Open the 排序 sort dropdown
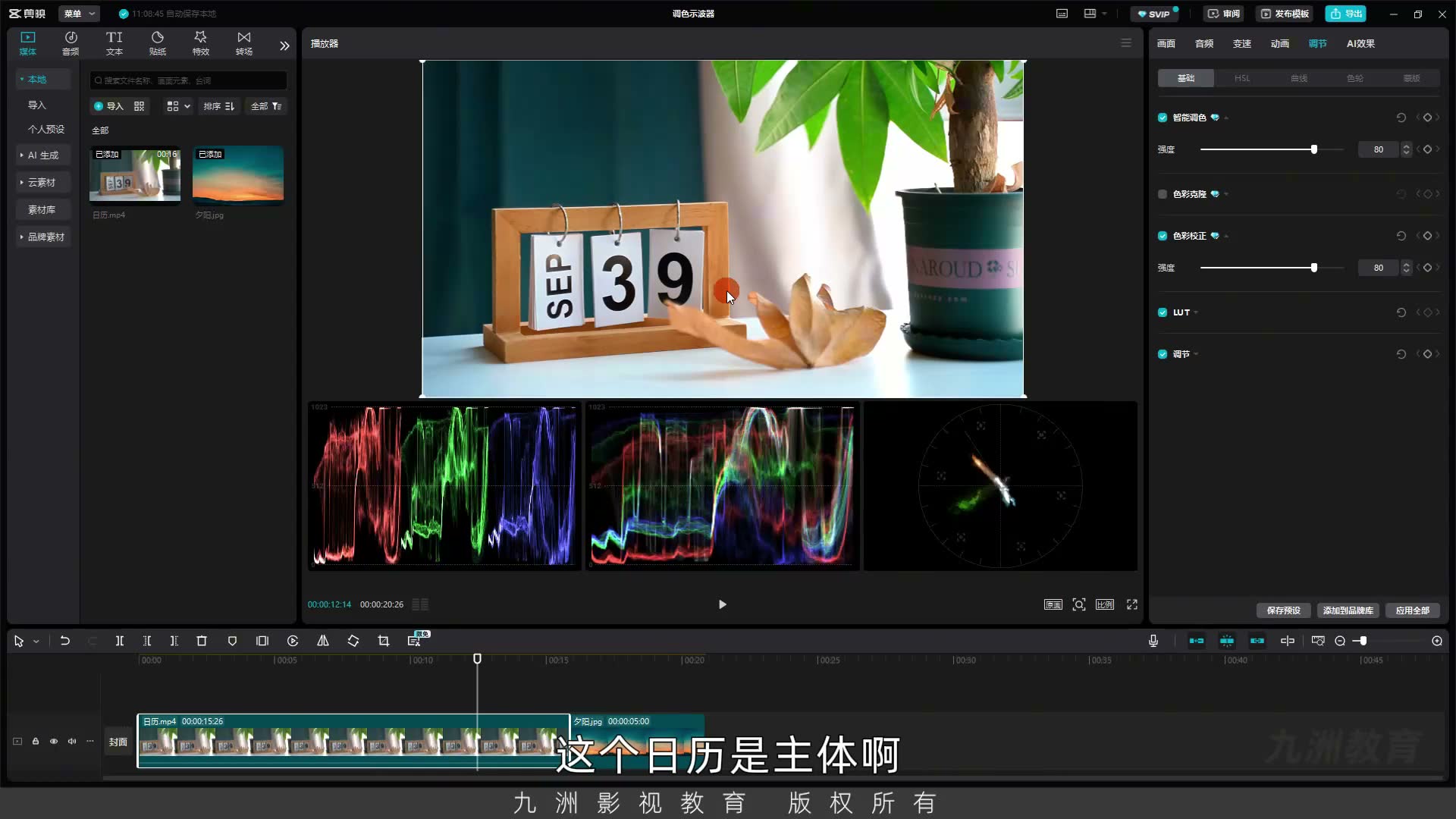 [x=219, y=106]
